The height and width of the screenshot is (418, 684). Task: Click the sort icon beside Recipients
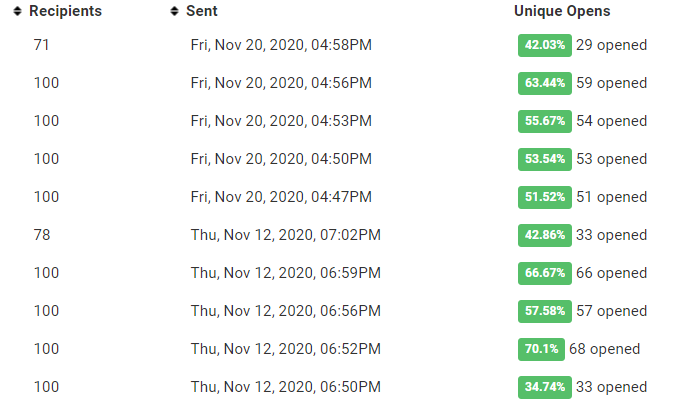coord(18,11)
